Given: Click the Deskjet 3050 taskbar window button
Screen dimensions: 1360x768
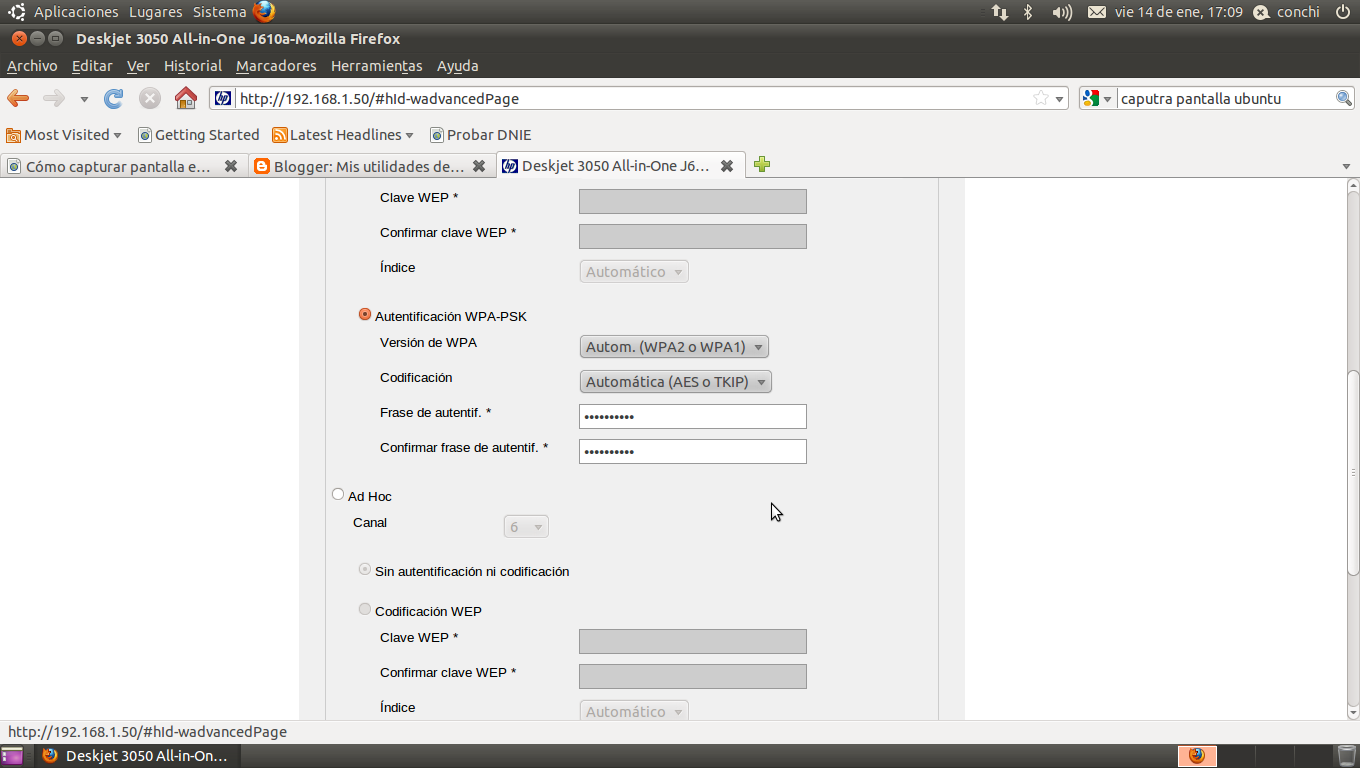Looking at the screenshot, I should 137,756.
